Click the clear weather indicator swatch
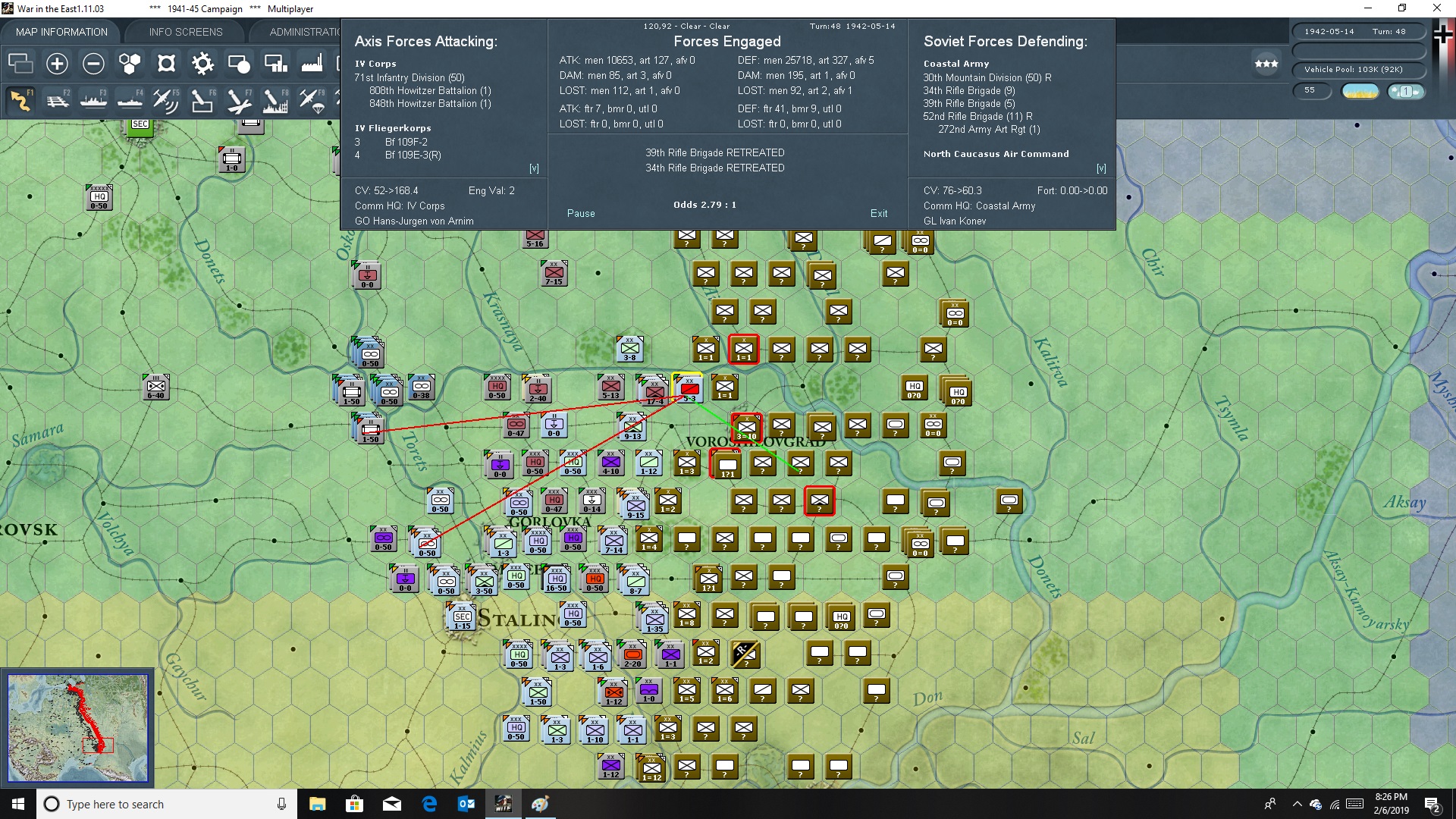1456x819 pixels. pos(1360,91)
